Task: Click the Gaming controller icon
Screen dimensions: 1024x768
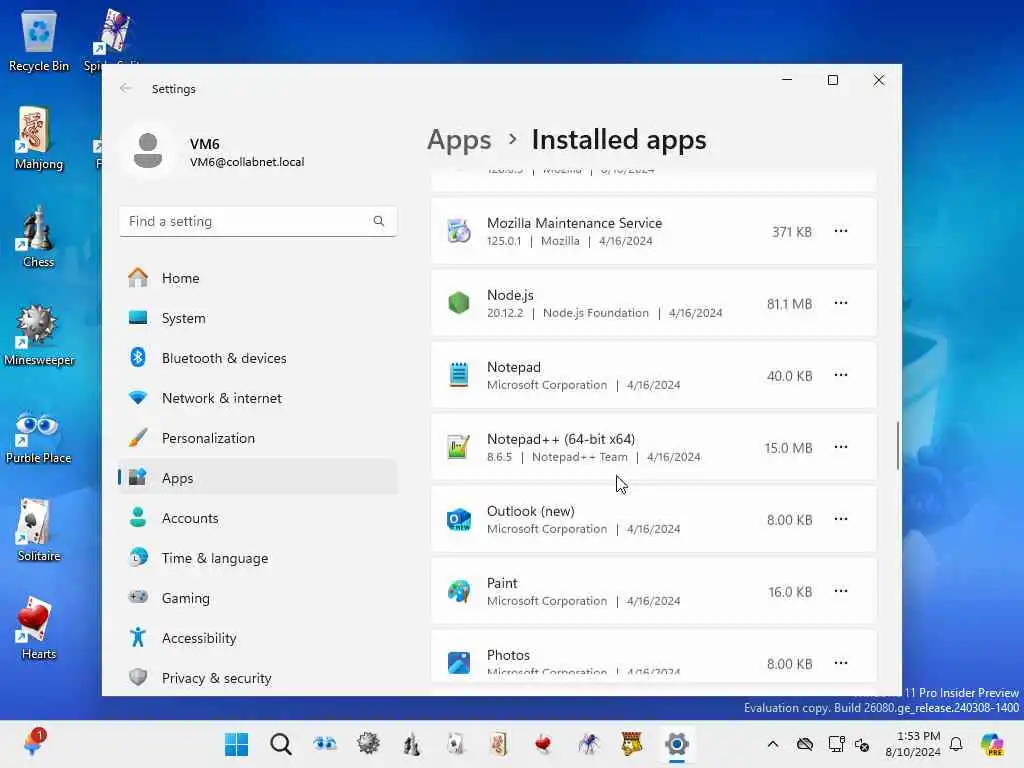Action: [x=138, y=597]
